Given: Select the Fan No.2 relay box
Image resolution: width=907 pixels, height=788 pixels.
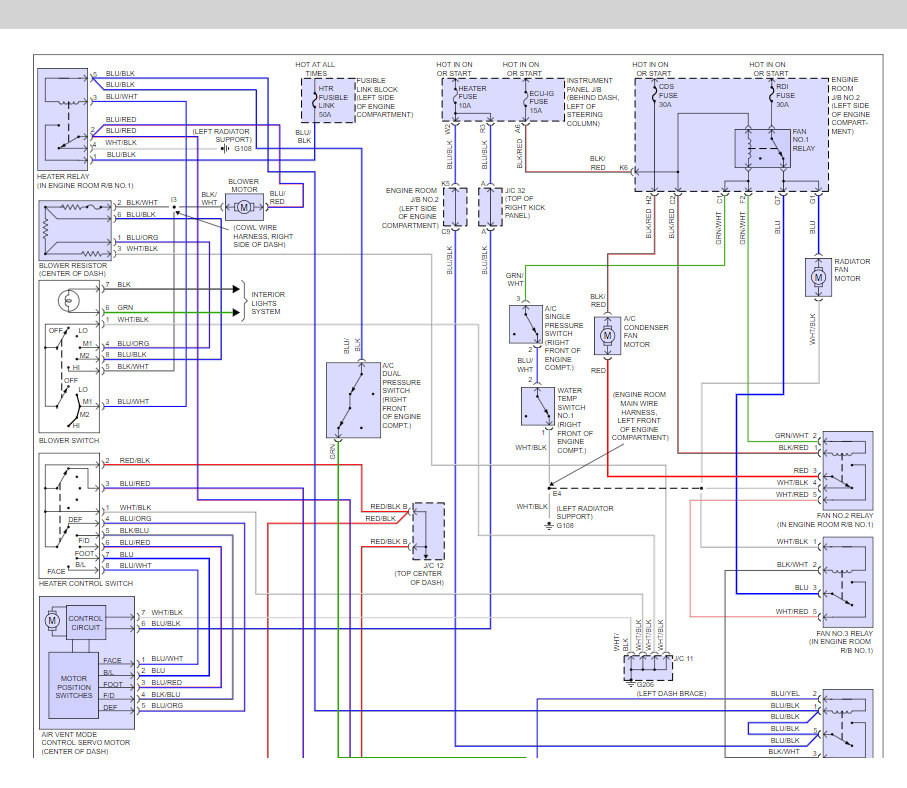Looking at the screenshot, I should click(847, 470).
